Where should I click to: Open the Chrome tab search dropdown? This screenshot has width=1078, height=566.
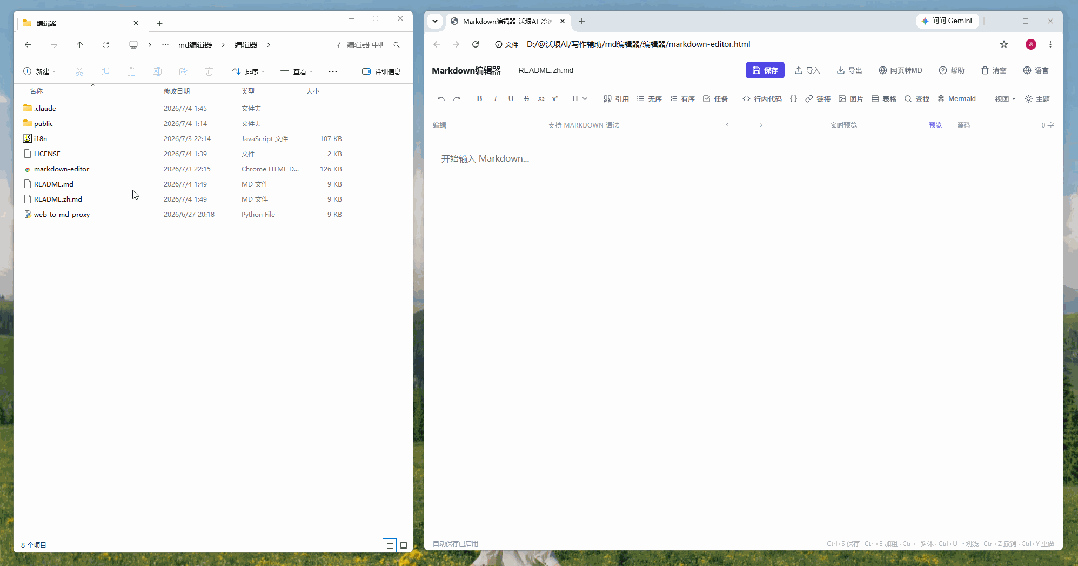pyautogui.click(x=434, y=21)
